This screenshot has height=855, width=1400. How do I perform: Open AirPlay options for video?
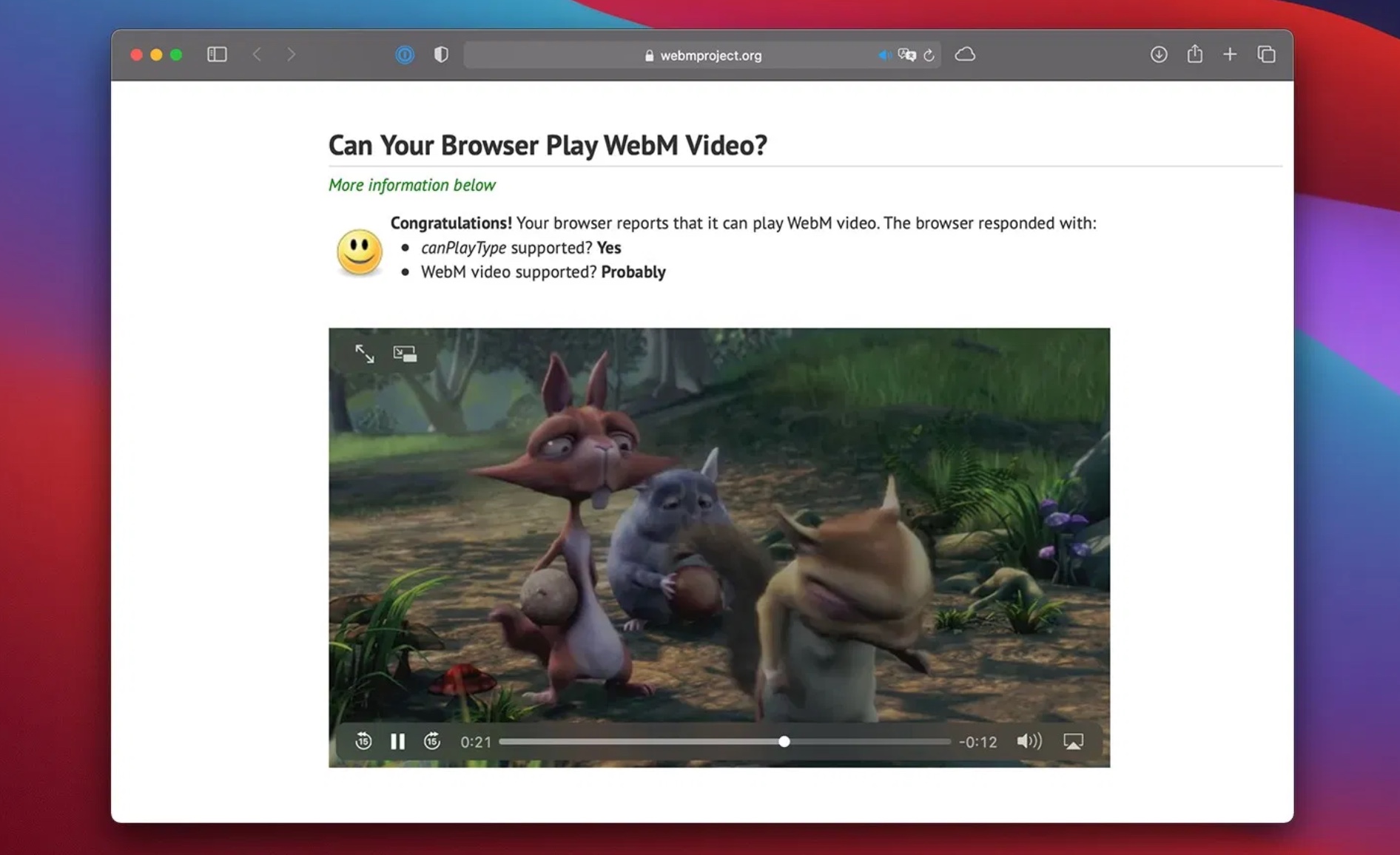pyautogui.click(x=1073, y=741)
